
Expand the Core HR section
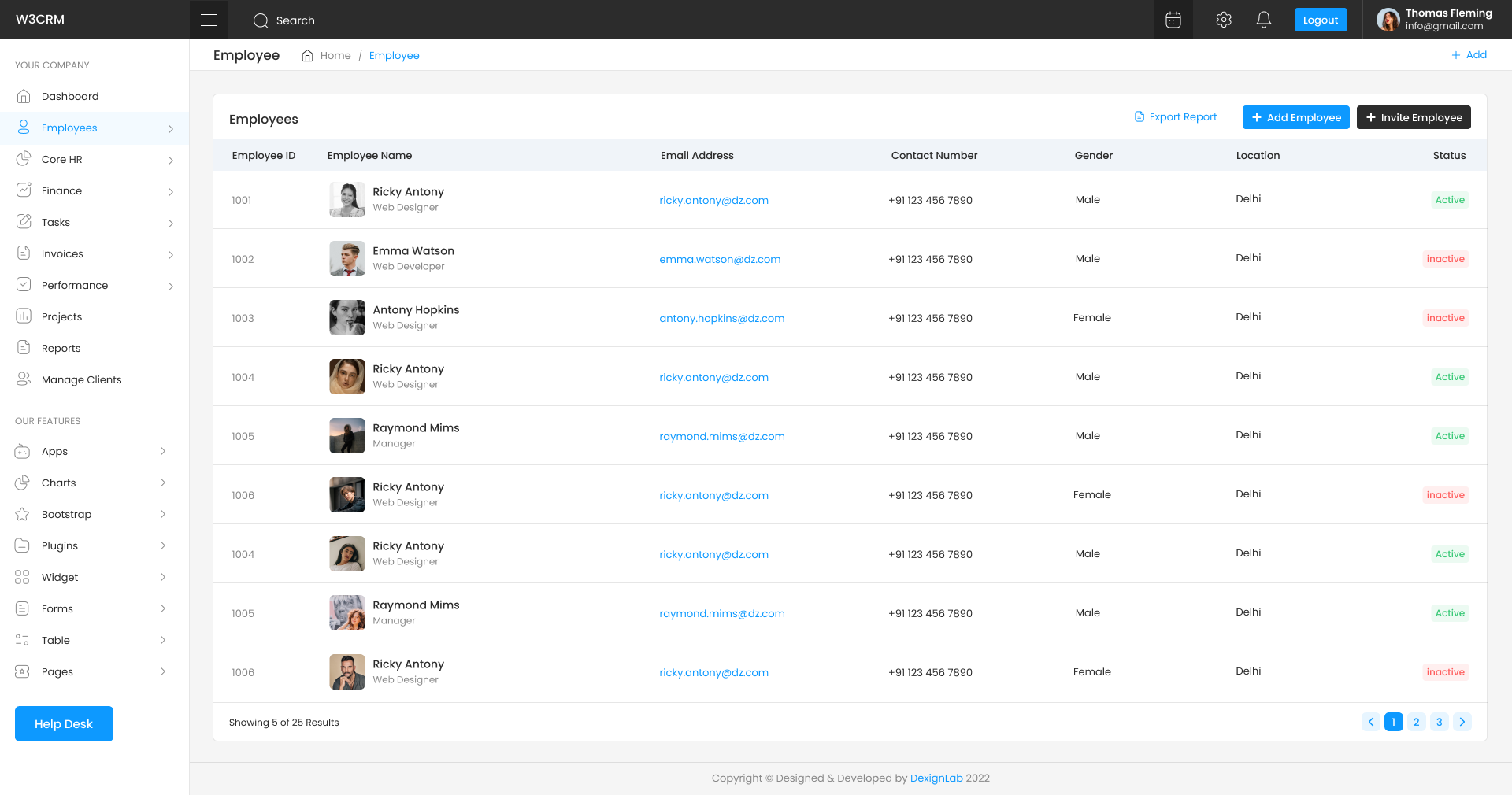point(171,160)
